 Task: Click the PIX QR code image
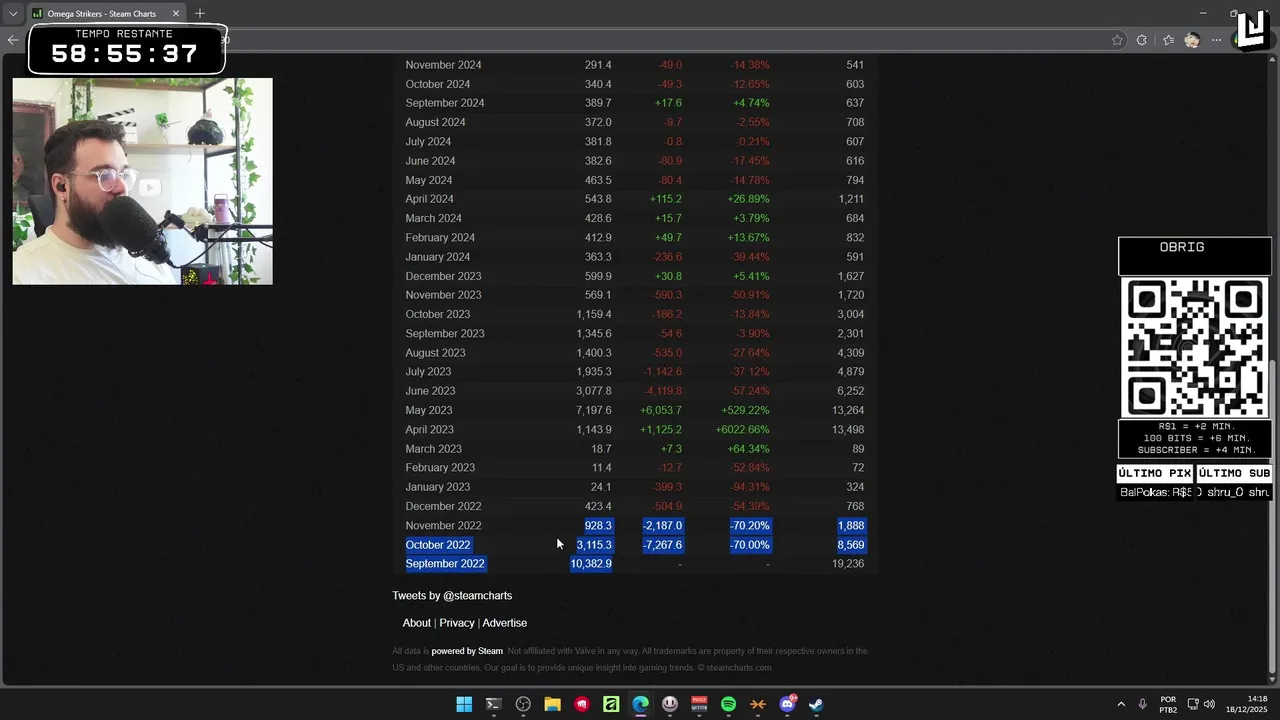click(1195, 347)
